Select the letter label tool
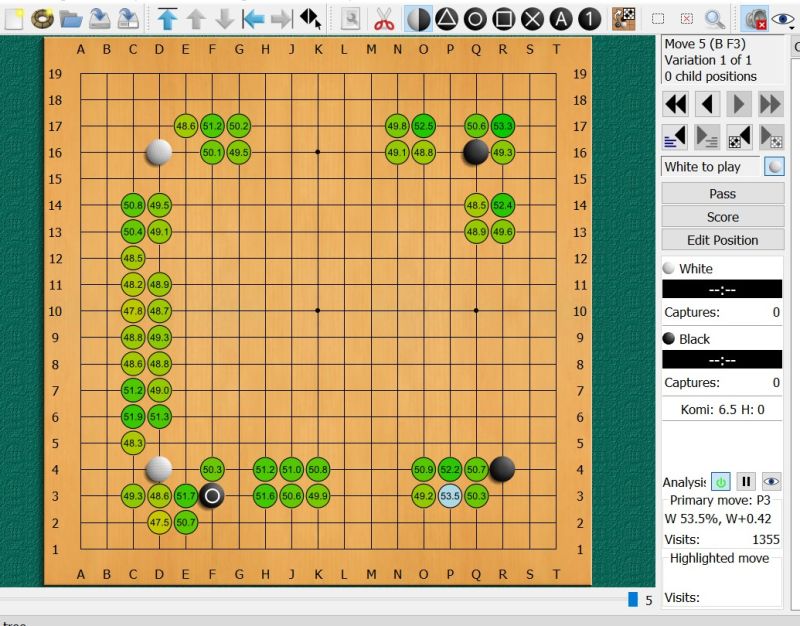This screenshot has width=800, height=626. click(563, 18)
